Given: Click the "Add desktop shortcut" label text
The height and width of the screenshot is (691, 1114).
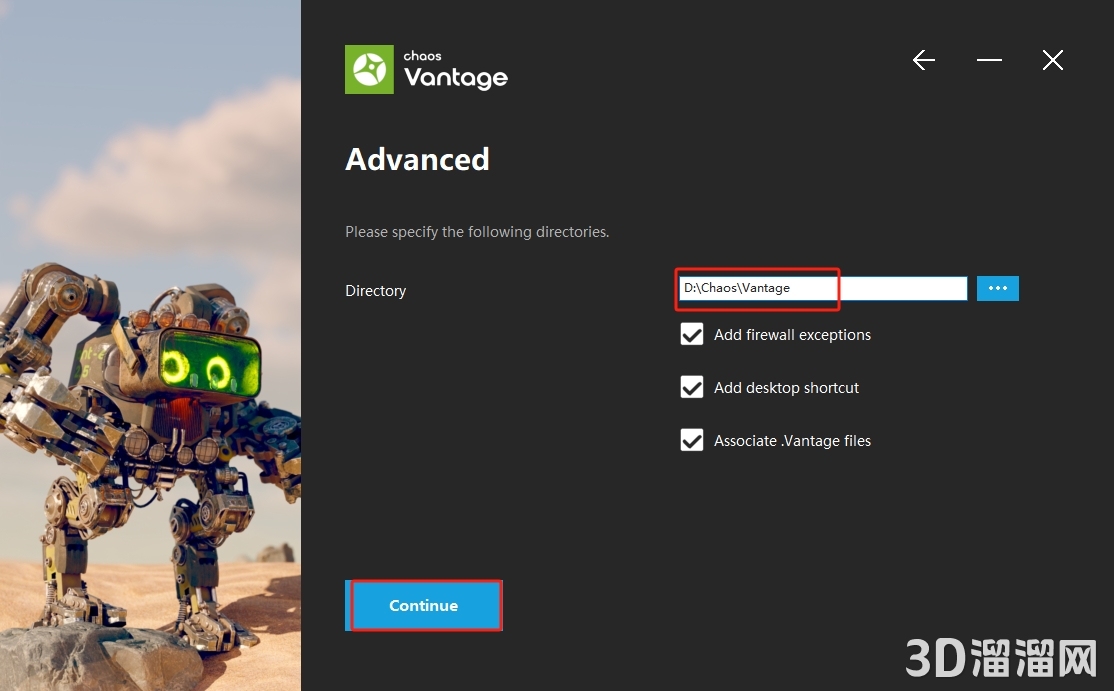Looking at the screenshot, I should click(786, 388).
